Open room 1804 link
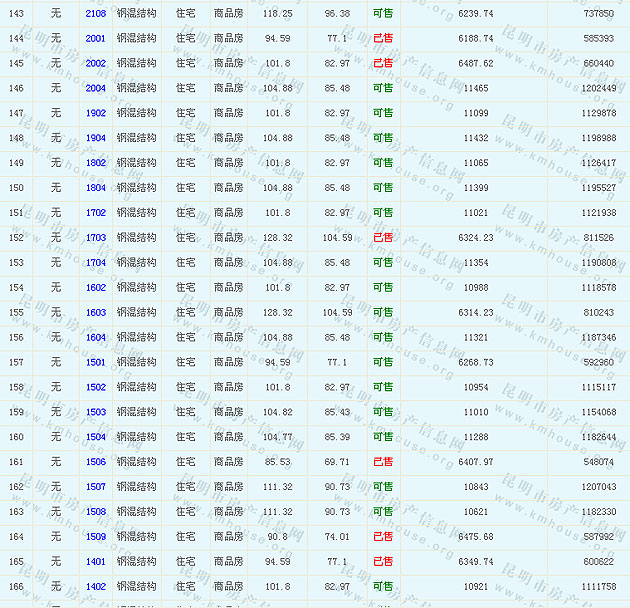 click(x=96, y=188)
